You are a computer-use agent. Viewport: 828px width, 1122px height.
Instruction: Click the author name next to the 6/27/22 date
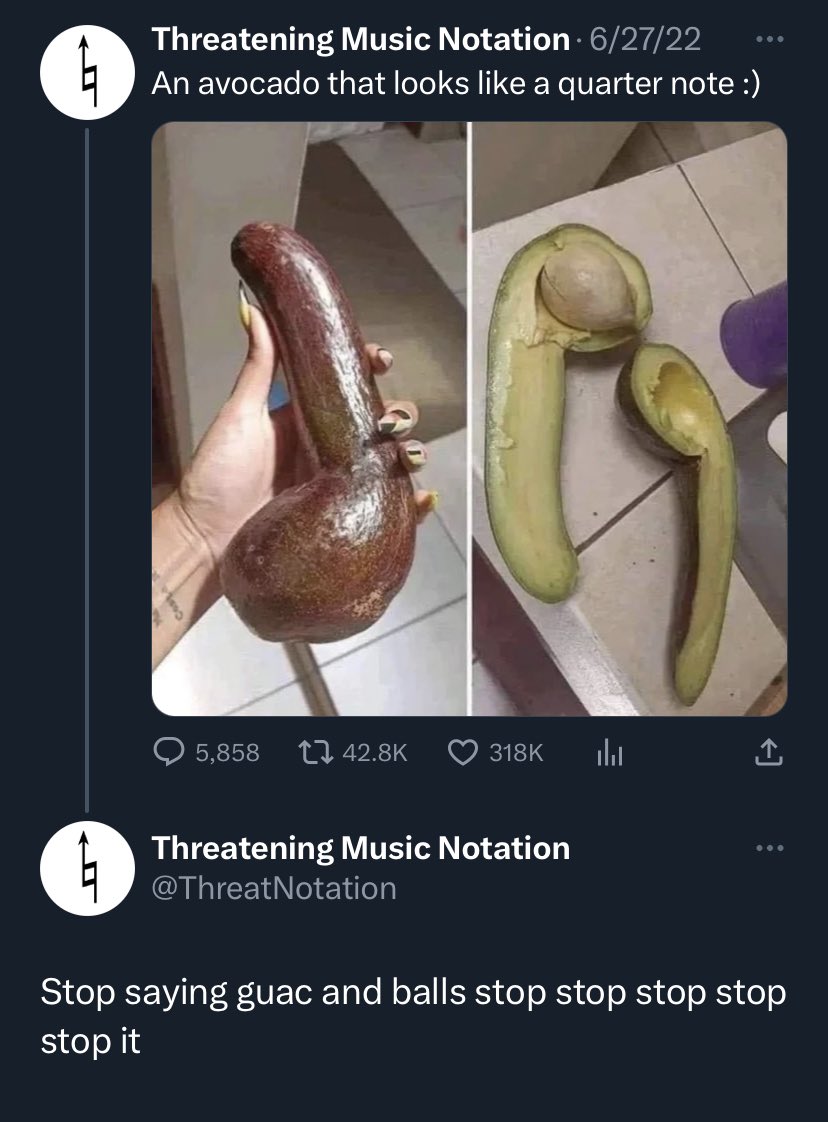click(x=360, y=40)
